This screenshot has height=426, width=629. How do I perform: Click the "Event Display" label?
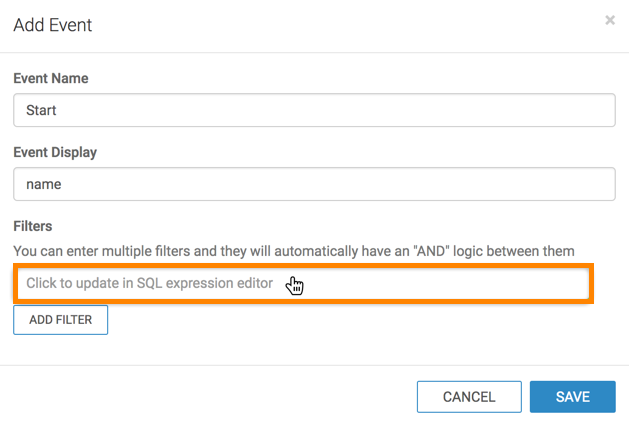pyautogui.click(x=55, y=153)
